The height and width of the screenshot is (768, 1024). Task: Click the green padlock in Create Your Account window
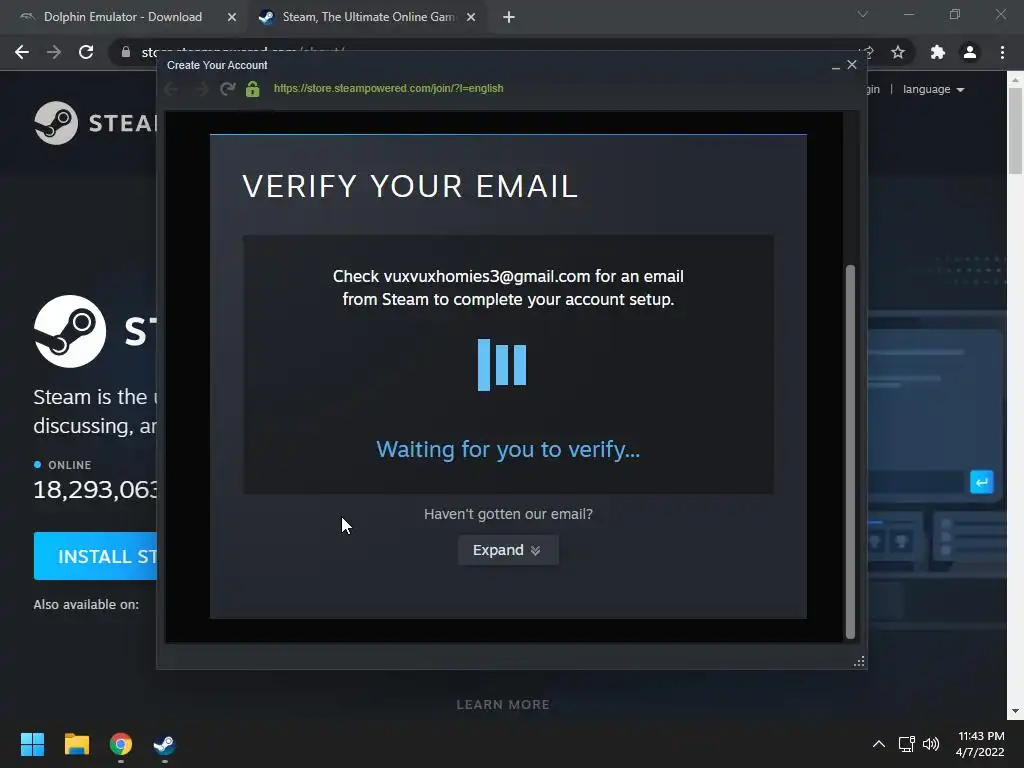click(x=253, y=89)
